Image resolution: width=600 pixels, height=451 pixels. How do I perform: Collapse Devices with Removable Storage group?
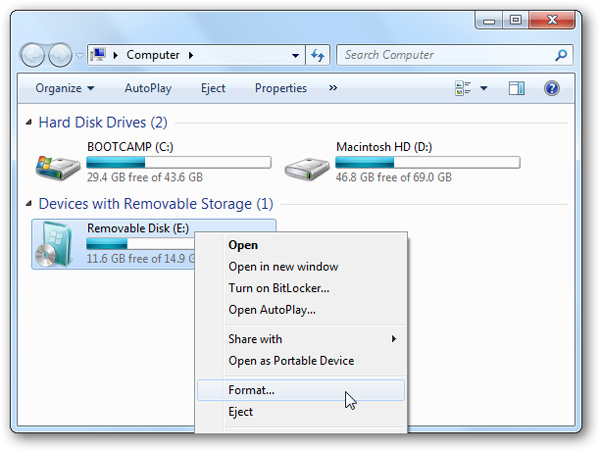27,204
